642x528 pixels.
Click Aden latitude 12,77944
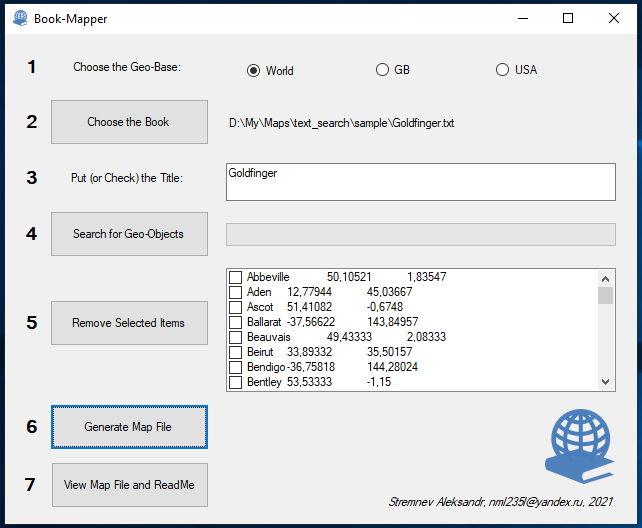pos(309,292)
